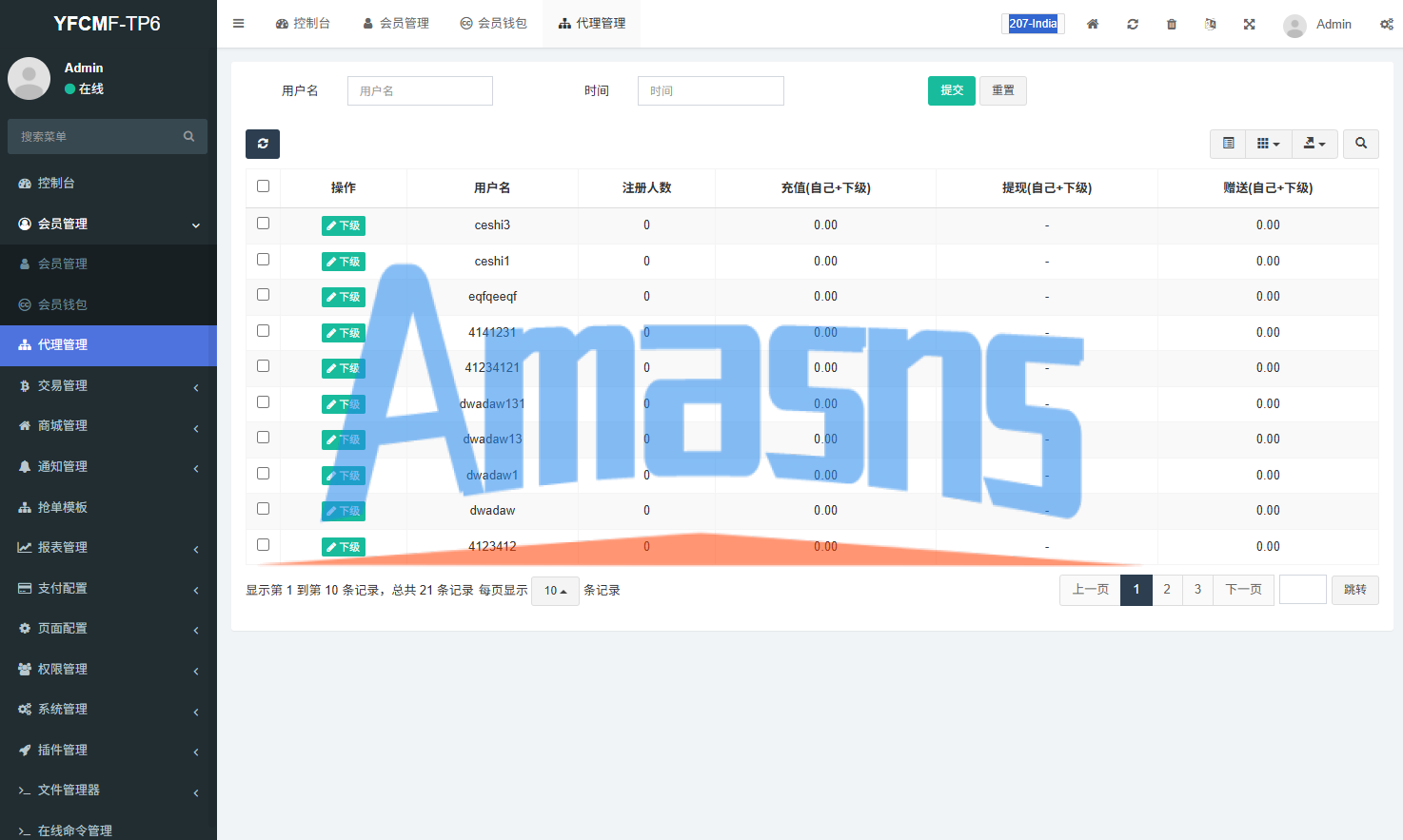Collapse the 会员管理 sidebar menu
Image resolution: width=1403 pixels, height=840 pixels.
(109, 224)
